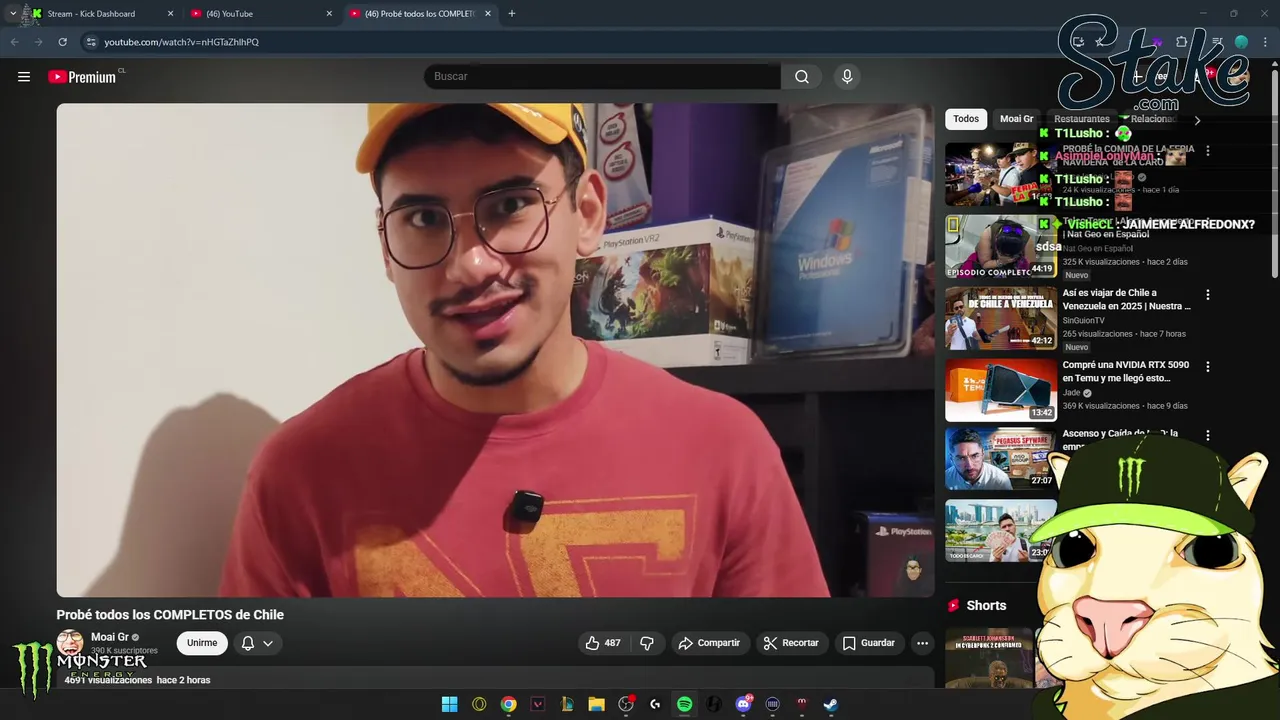Open the tab search dropdown in Chrome
This screenshot has width=1280, height=720.
(12, 14)
